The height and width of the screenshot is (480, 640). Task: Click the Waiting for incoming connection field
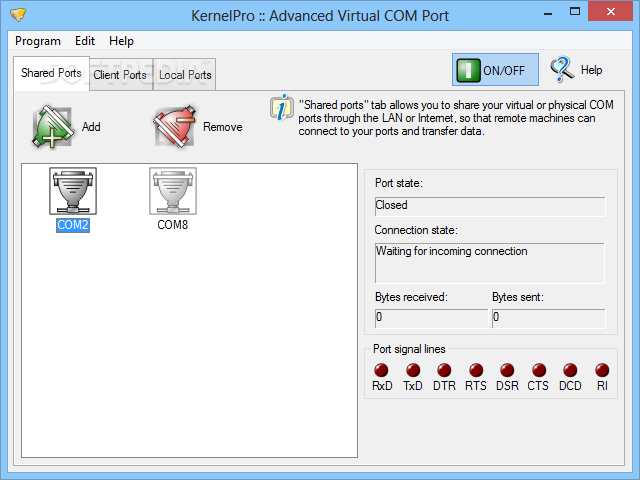[489, 263]
